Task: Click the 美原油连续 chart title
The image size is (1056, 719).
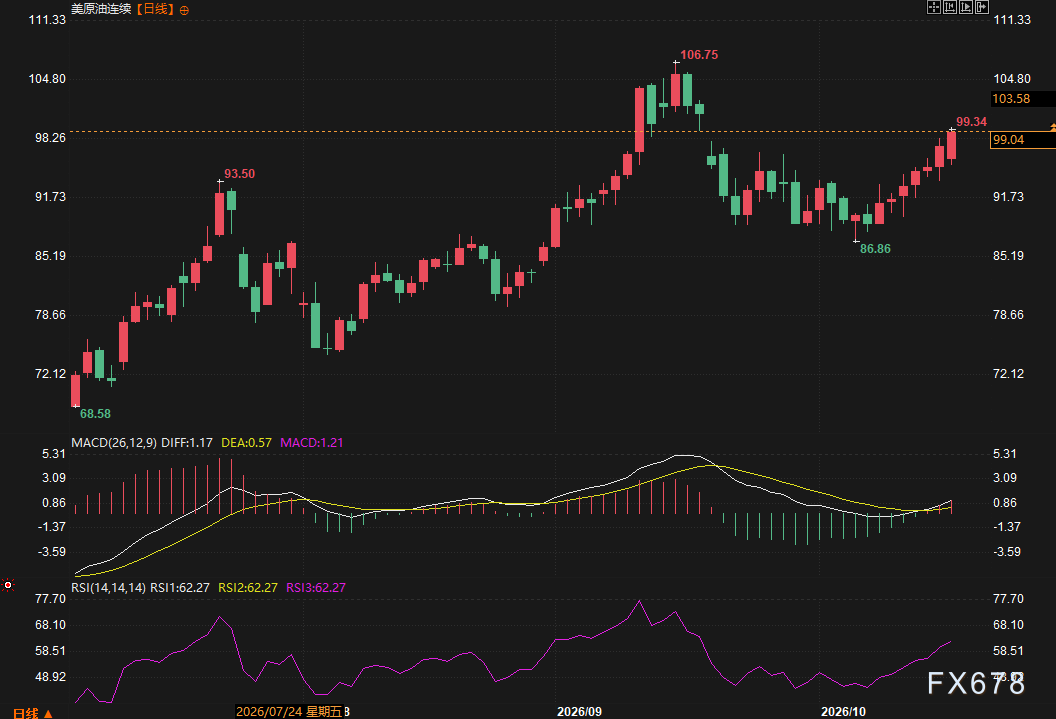Action: click(101, 9)
